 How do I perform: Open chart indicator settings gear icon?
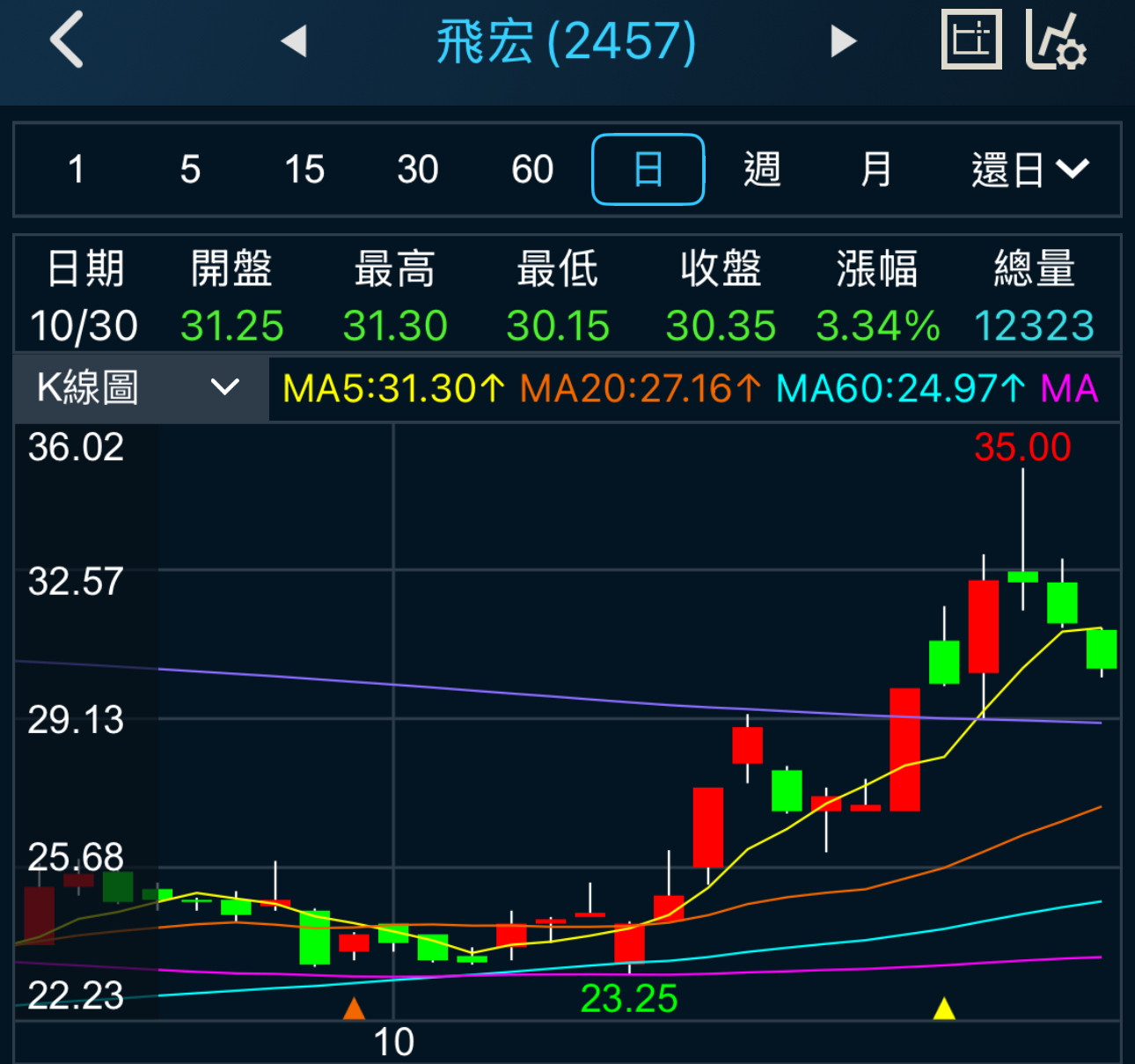(x=1057, y=41)
